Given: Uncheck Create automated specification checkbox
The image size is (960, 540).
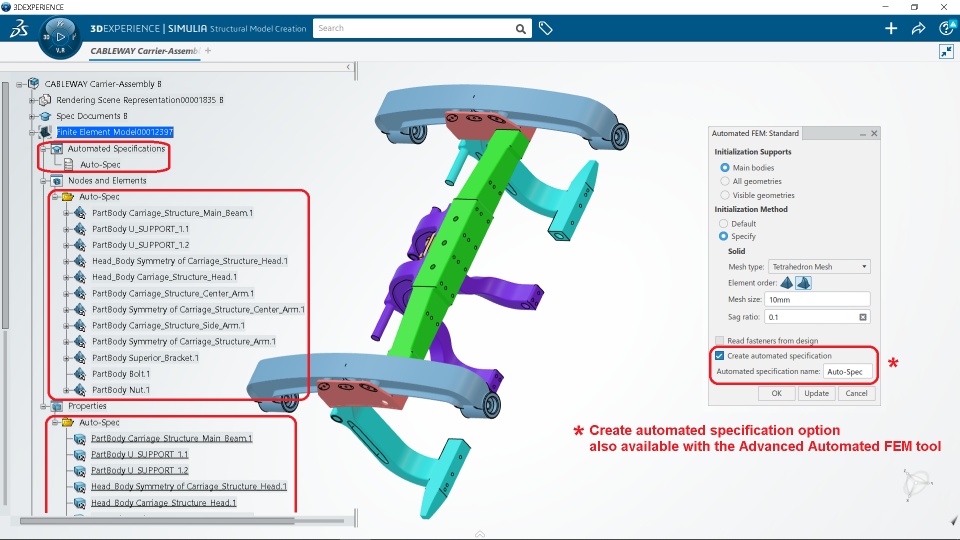Looking at the screenshot, I should pyautogui.click(x=719, y=356).
